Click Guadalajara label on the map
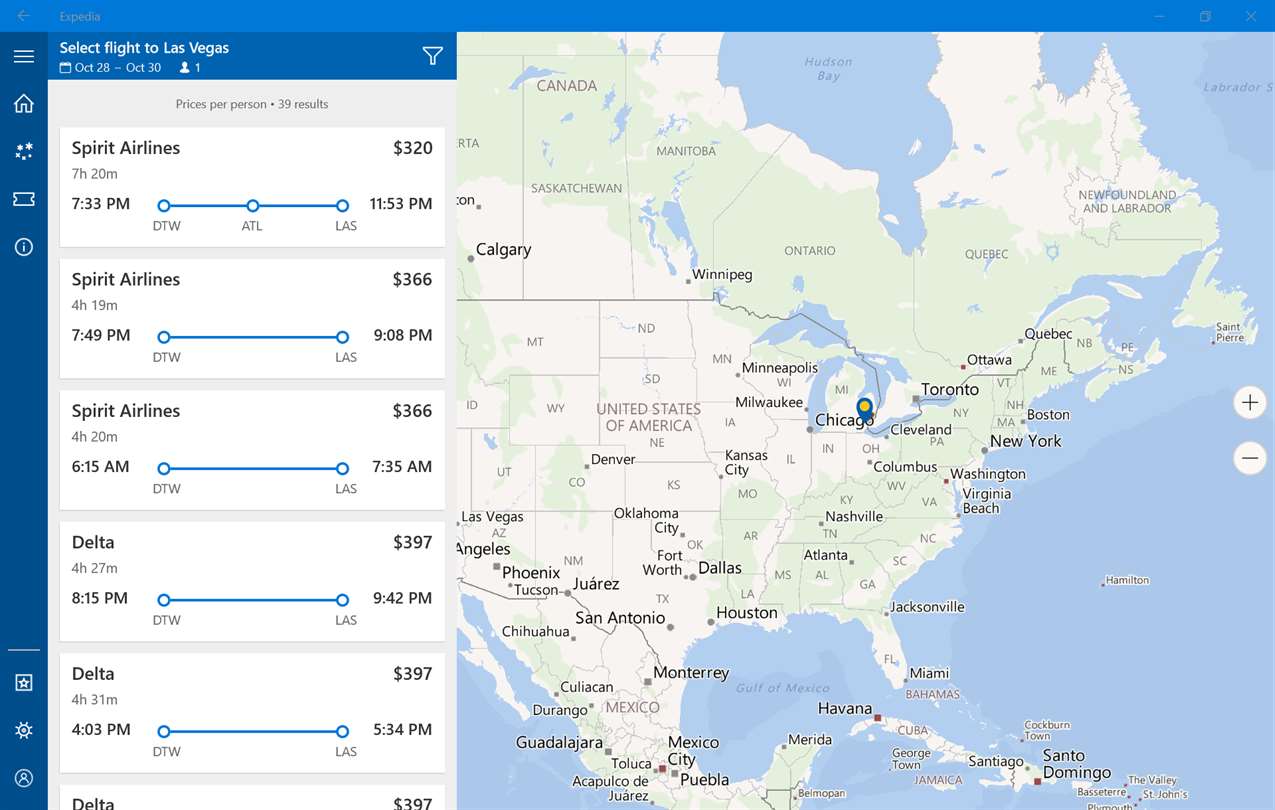Screen dimensions: 1275x810 pyautogui.click(x=559, y=743)
